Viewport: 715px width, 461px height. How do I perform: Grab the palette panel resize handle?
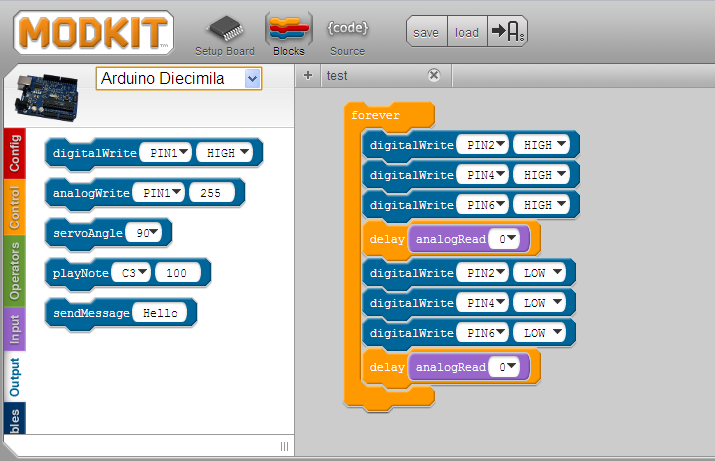tap(284, 446)
